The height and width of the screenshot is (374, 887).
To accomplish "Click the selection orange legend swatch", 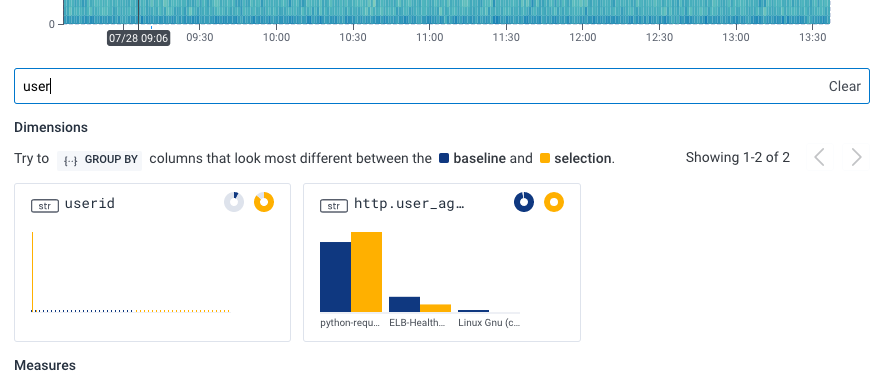I will [x=545, y=158].
